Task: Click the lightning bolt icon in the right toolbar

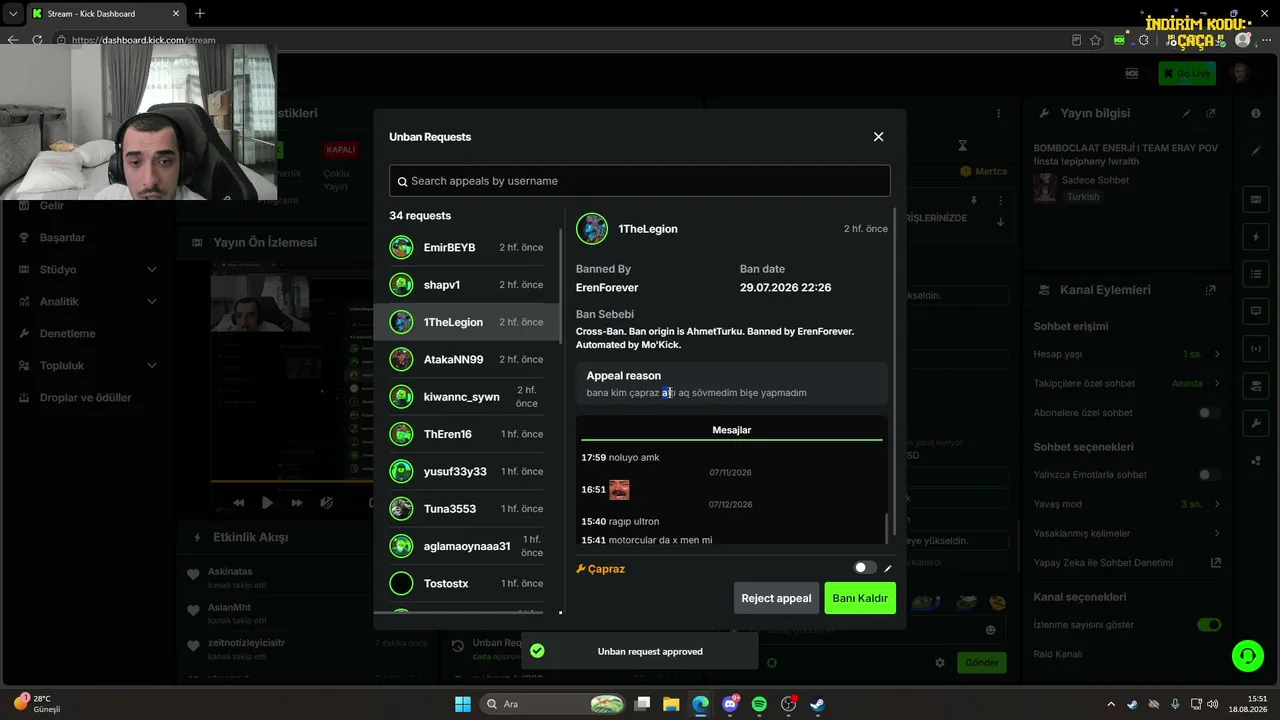Action: (x=1256, y=237)
